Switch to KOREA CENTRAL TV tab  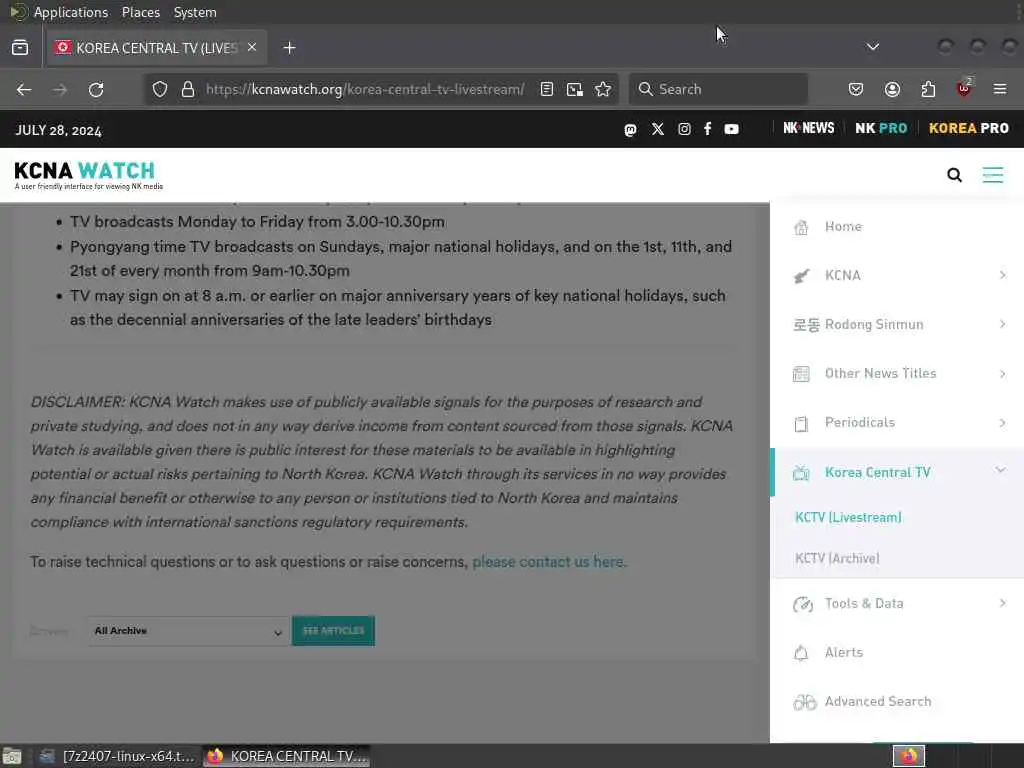[157, 48]
